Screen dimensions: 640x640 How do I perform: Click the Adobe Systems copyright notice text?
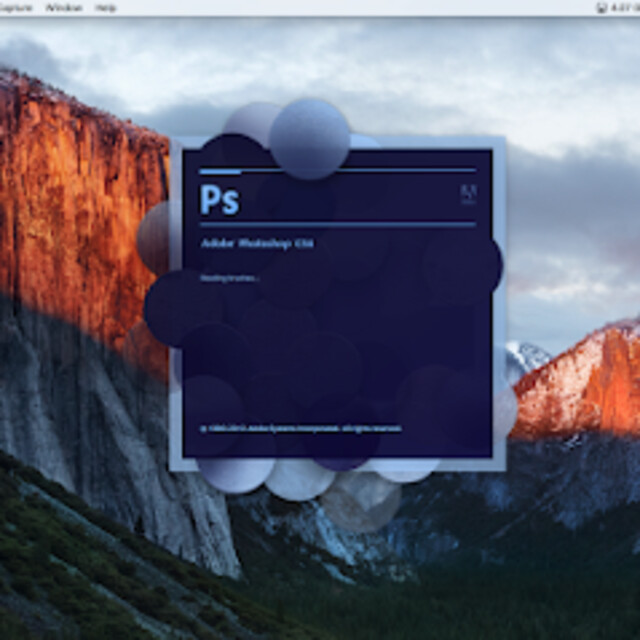point(301,429)
